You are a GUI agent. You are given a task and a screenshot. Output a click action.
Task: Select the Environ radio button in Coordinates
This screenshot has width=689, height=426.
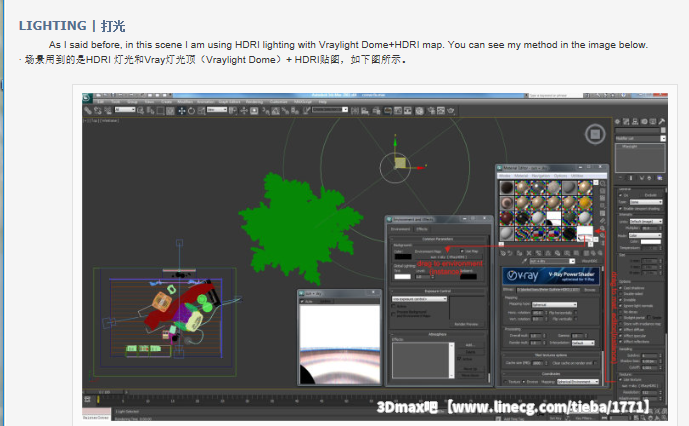(523, 381)
